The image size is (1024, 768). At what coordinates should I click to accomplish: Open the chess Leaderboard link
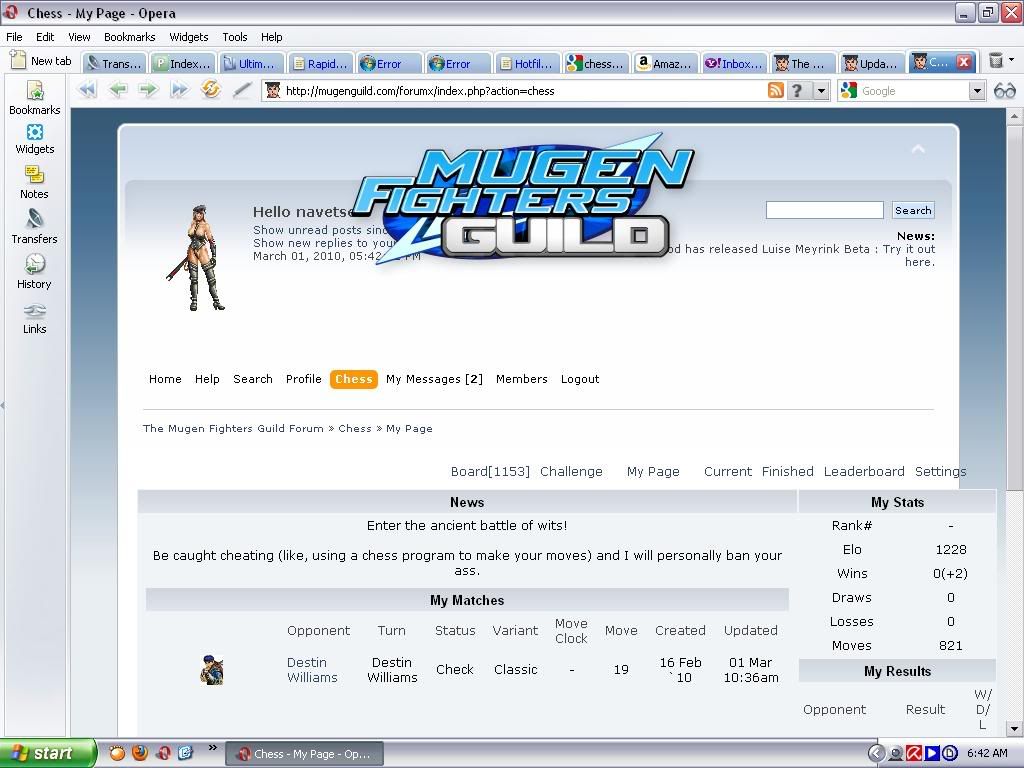pos(863,471)
